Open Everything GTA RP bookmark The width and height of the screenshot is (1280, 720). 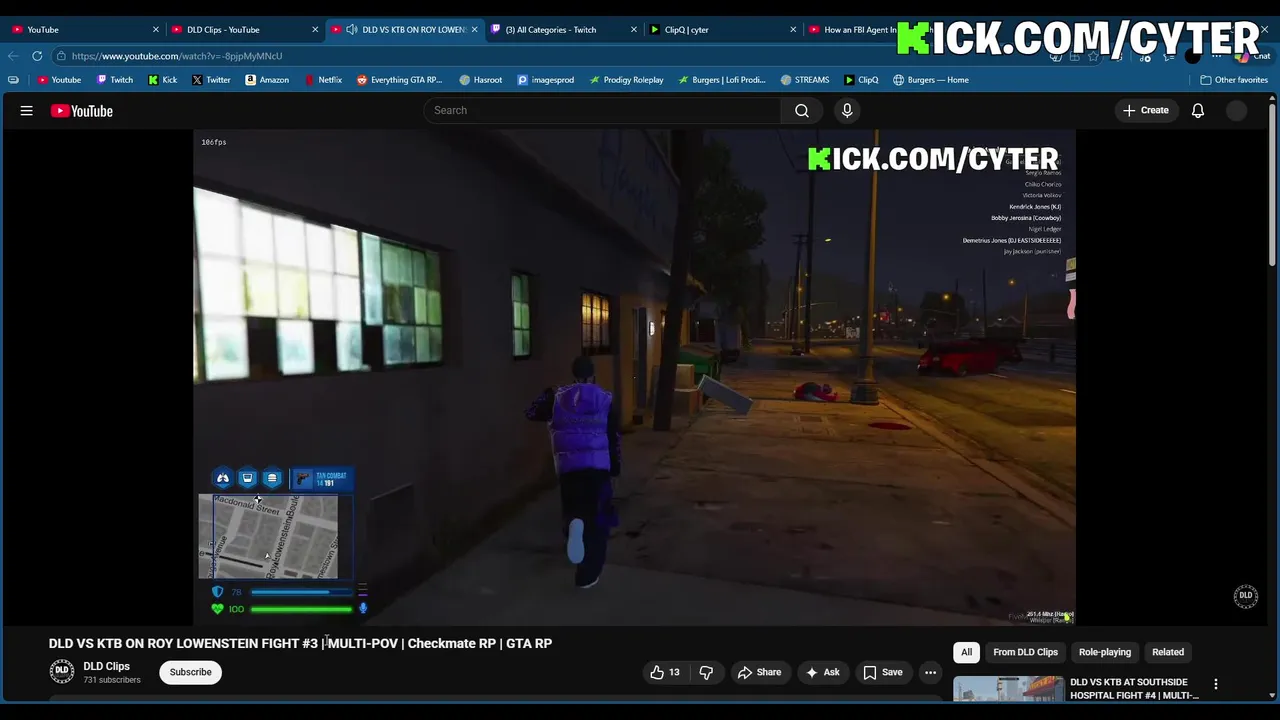[399, 80]
